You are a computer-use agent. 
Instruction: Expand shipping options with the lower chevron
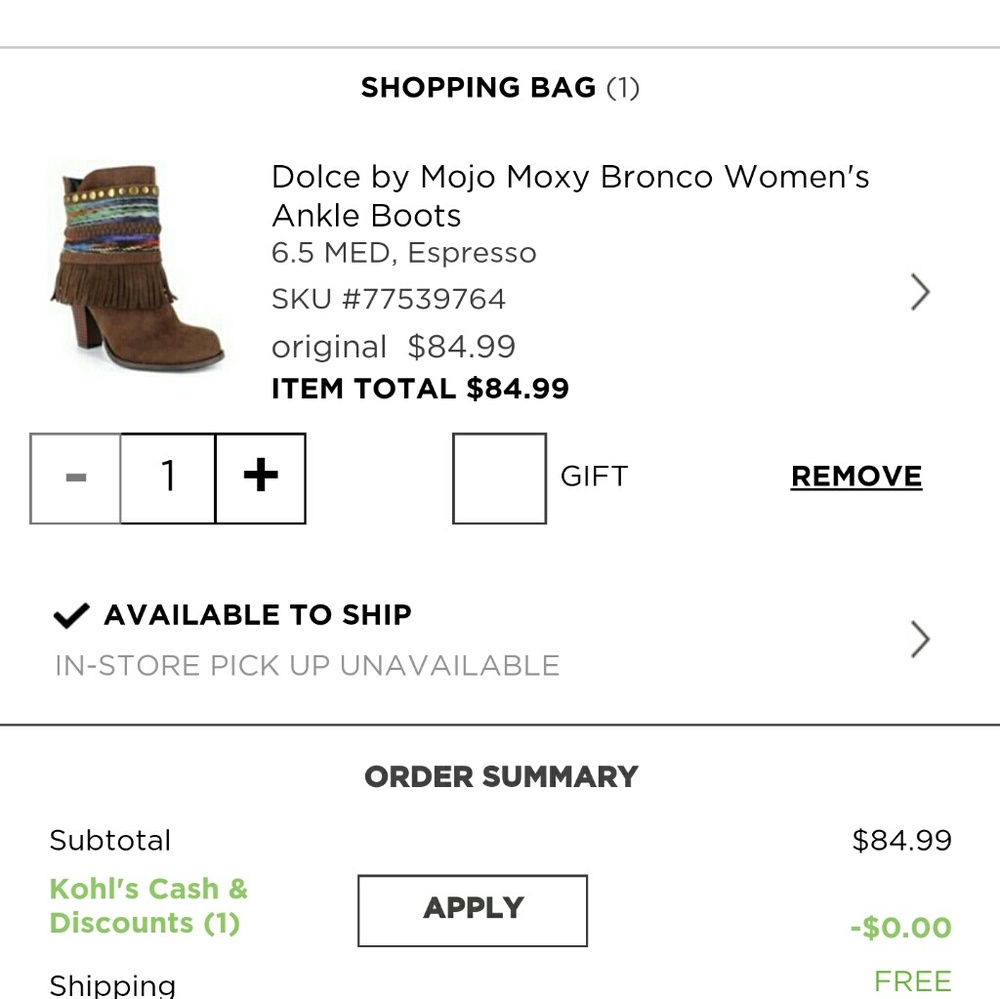pos(919,639)
